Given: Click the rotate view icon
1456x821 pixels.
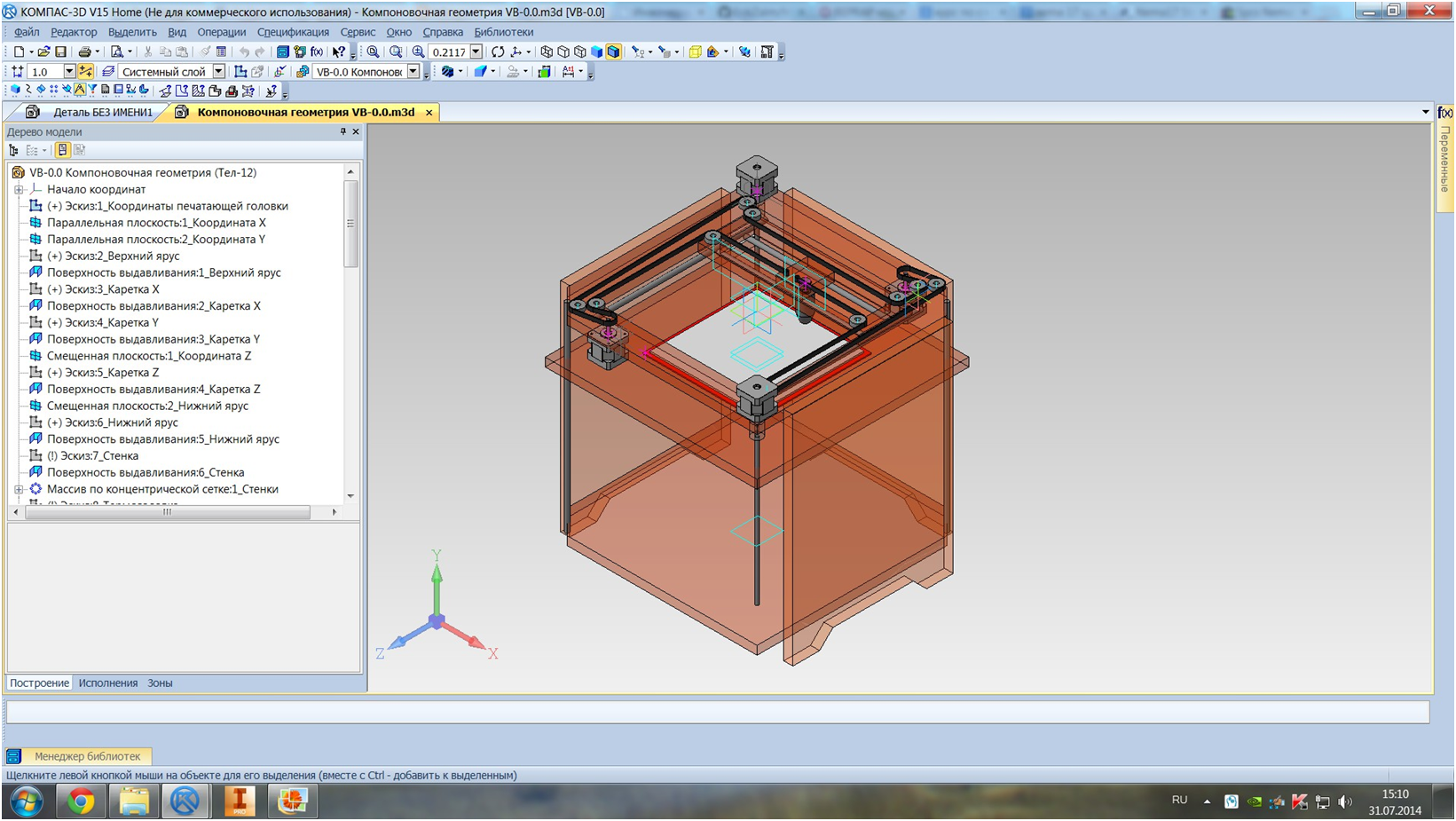Looking at the screenshot, I should 498,52.
